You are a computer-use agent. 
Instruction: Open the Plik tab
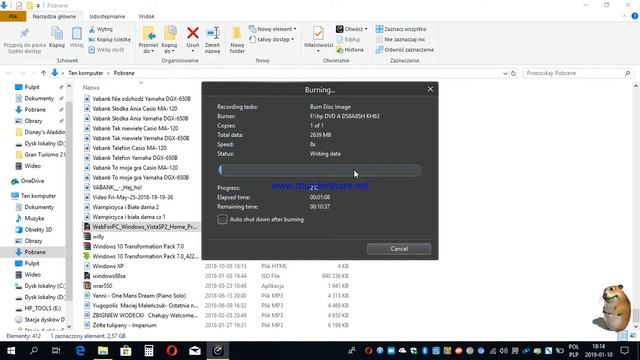pos(13,16)
